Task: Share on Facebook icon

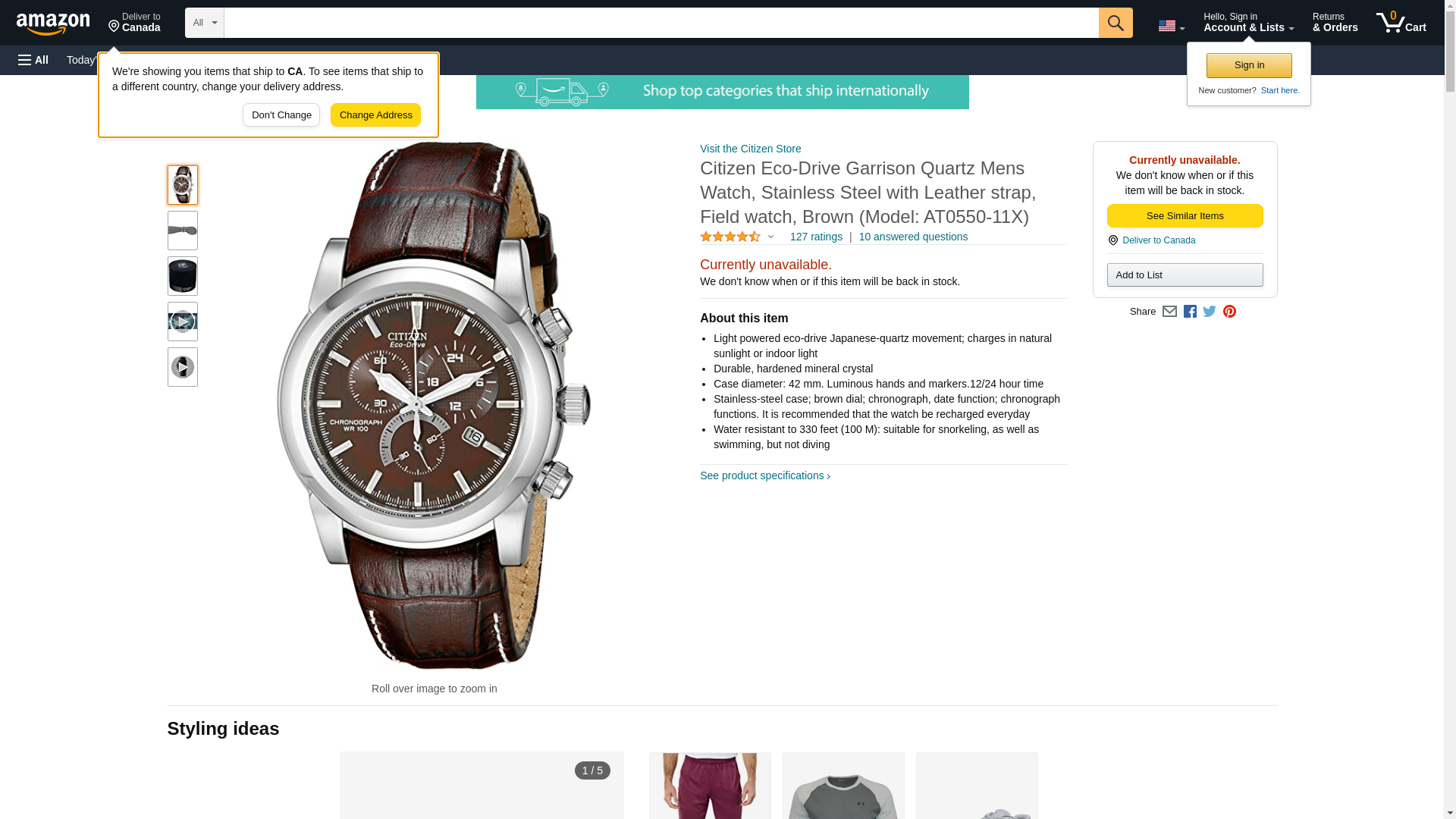Action: (x=1189, y=312)
